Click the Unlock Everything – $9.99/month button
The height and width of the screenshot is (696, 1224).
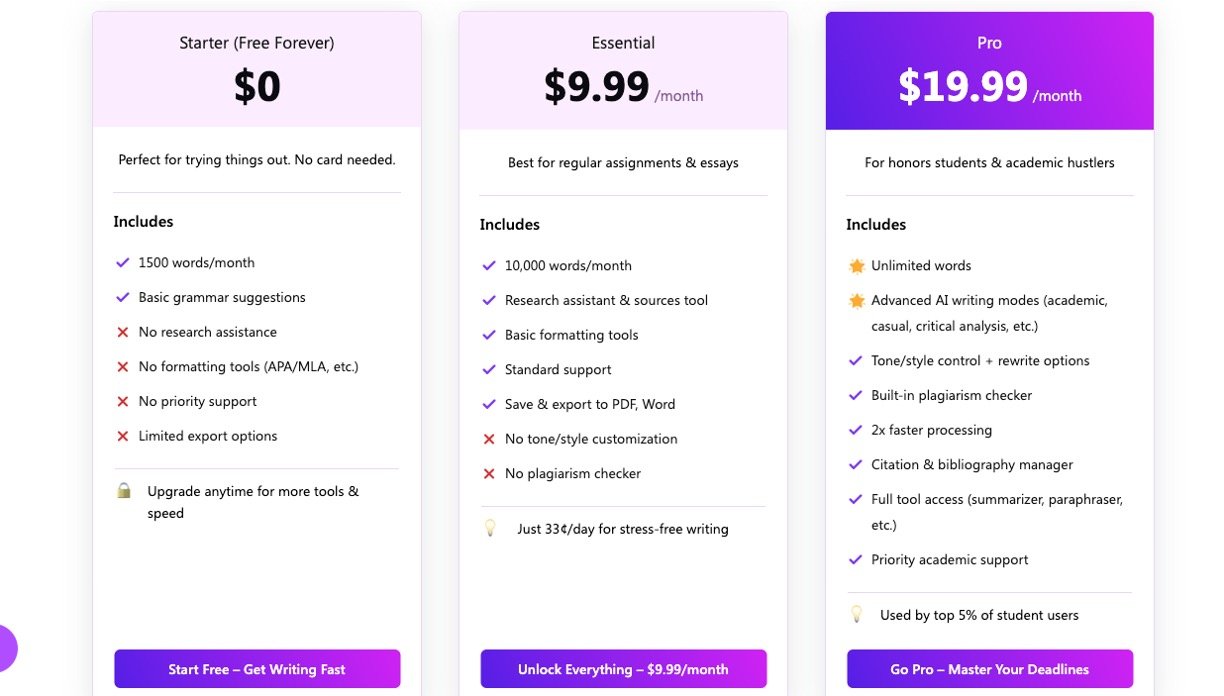tap(623, 669)
